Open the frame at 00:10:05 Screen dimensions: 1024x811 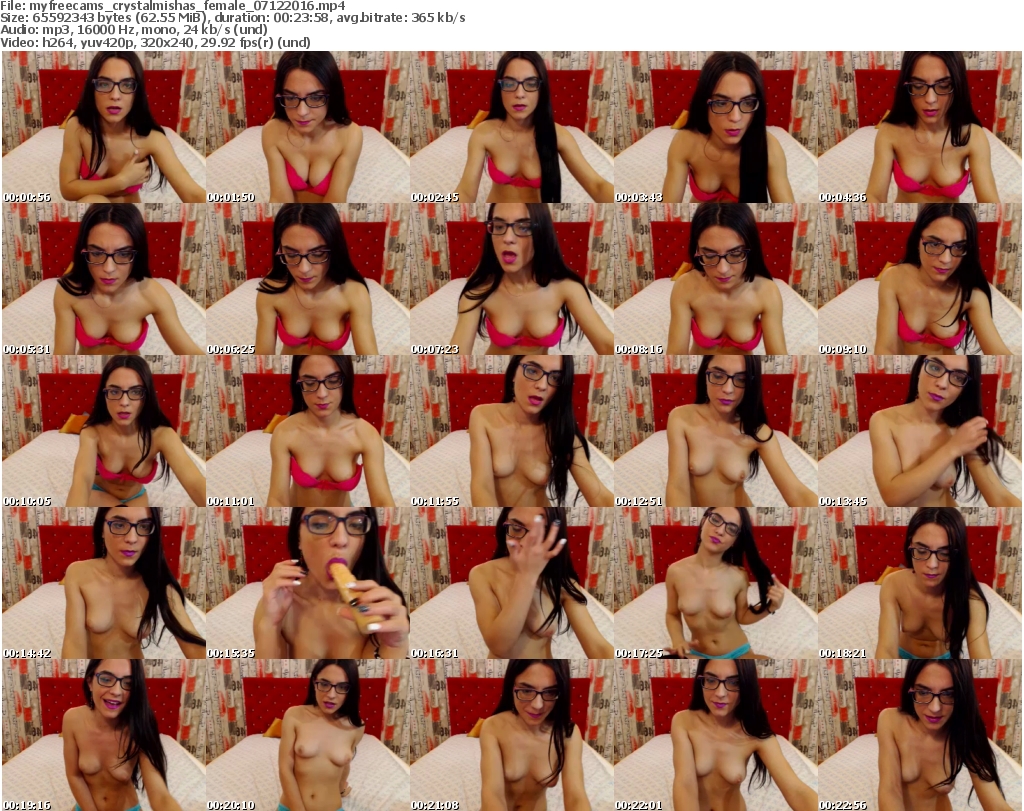click(104, 431)
